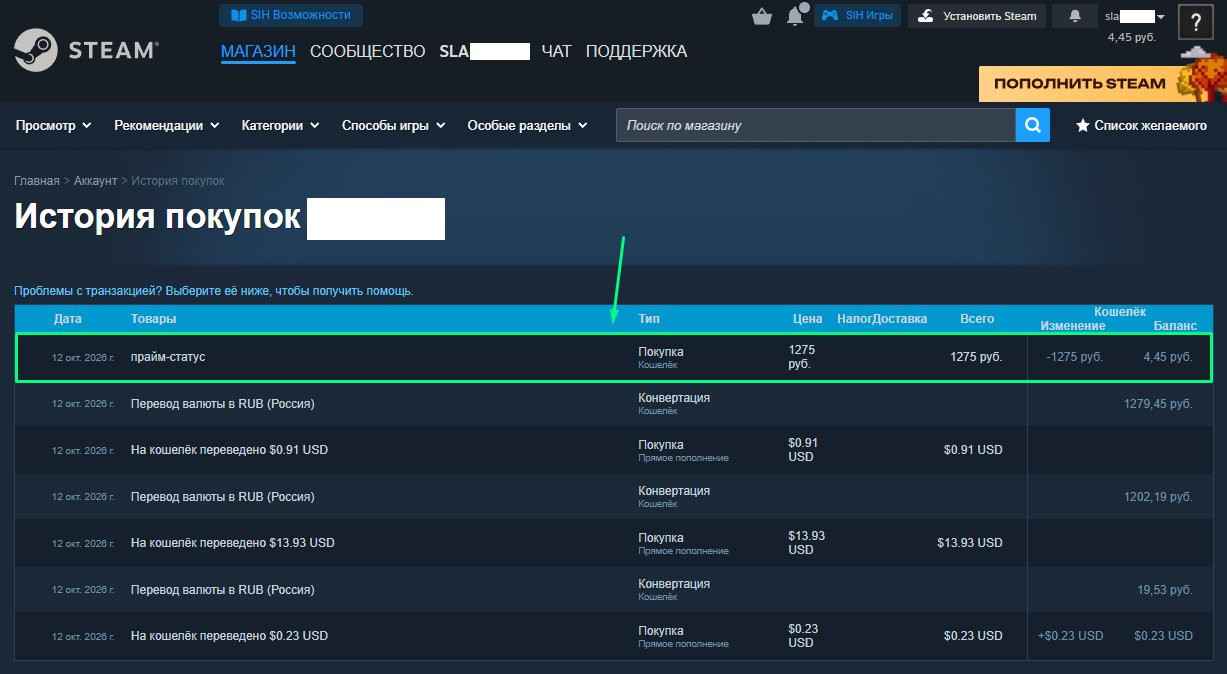Screen dimensions: 1227x674
Task: Open SIH Игры button
Action: click(858, 16)
